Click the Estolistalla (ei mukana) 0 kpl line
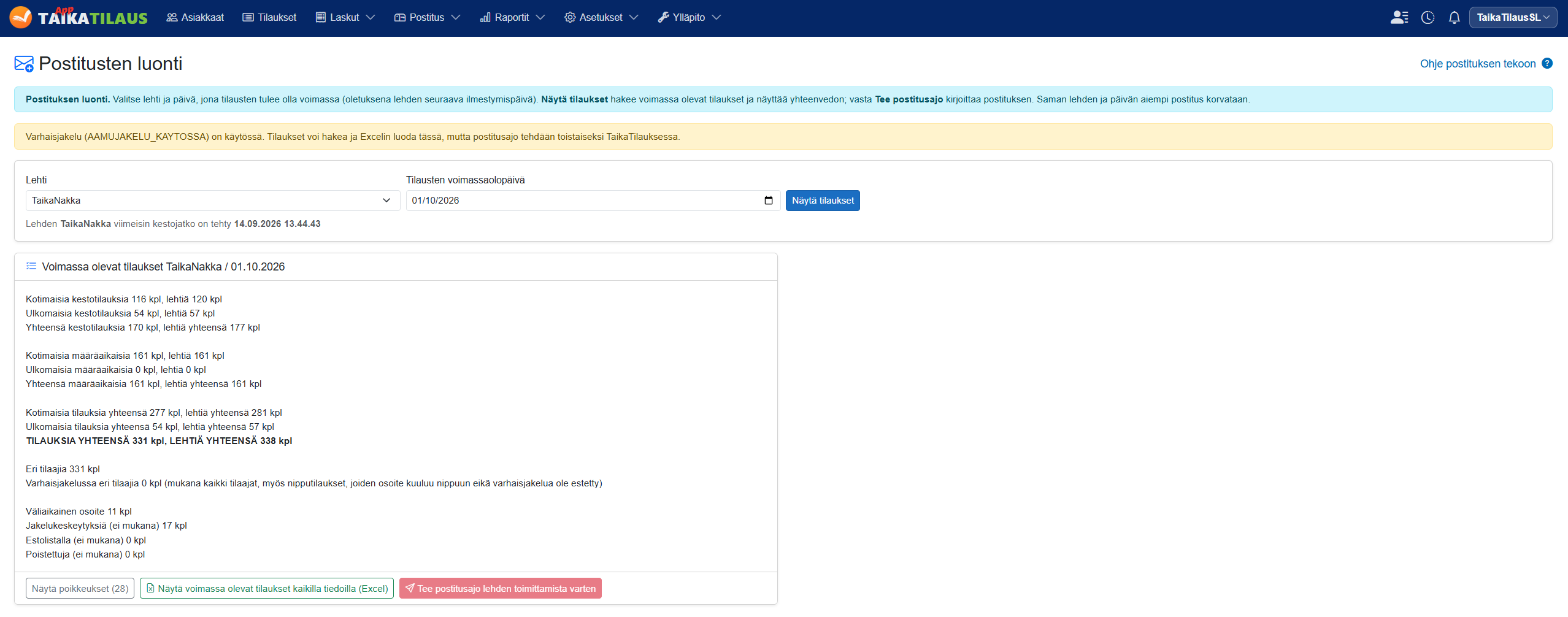 click(x=86, y=540)
